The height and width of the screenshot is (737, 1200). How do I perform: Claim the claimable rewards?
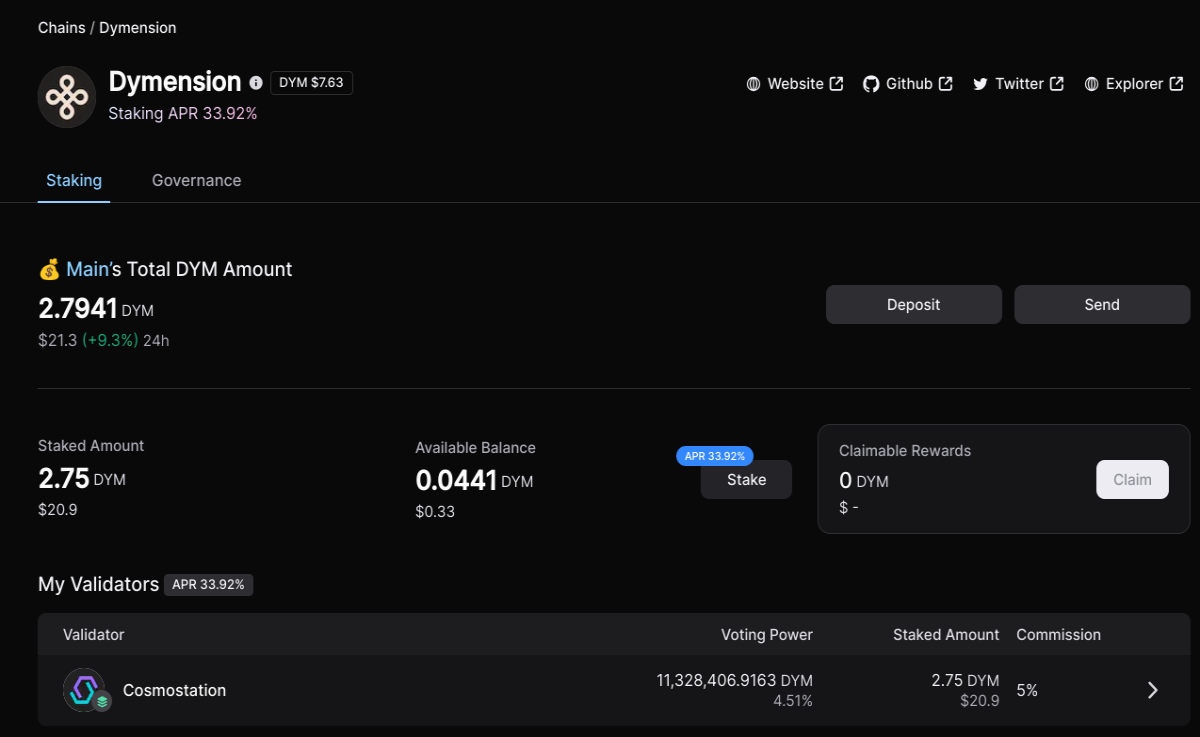pos(1133,480)
